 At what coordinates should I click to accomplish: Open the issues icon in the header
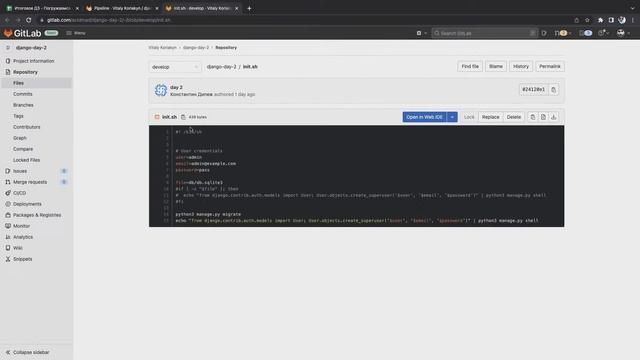[x=544, y=33]
